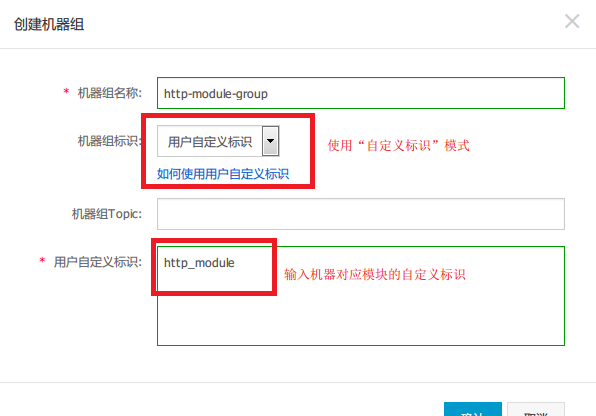Image resolution: width=596 pixels, height=416 pixels.
Task: Click the 用户自定义标识 field label
Action: tap(98, 262)
